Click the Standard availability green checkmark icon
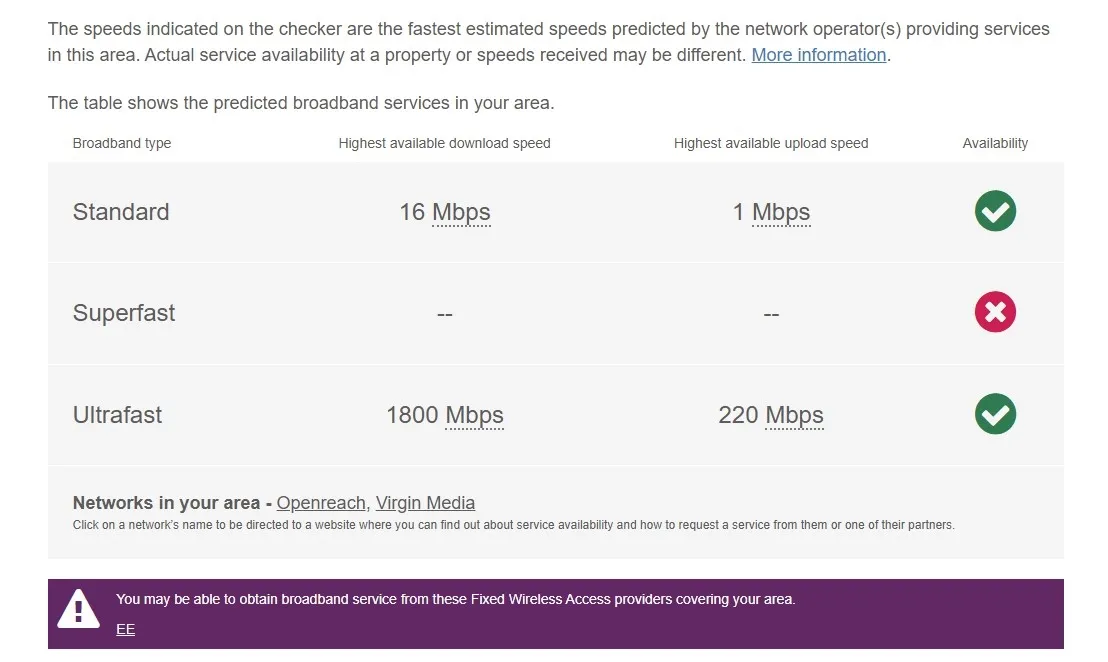Image resolution: width=1108 pixels, height=662 pixels. point(995,211)
